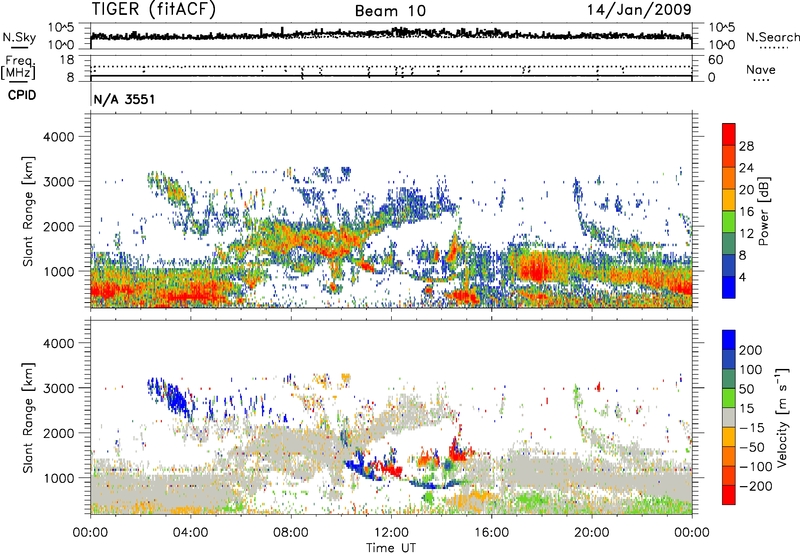The image size is (800, 554).
Task: Click the Freq. [MHz] axis label
Action: click(x=18, y=68)
